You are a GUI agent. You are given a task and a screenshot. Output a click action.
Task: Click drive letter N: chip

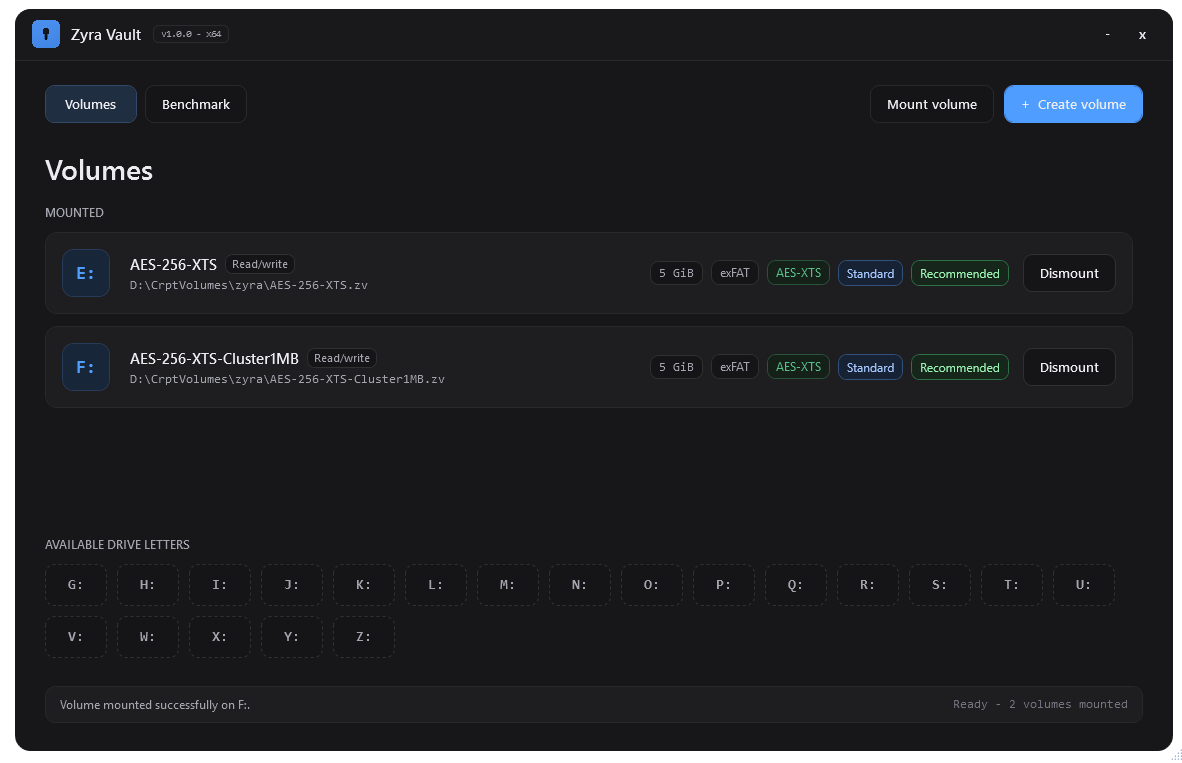click(x=580, y=585)
